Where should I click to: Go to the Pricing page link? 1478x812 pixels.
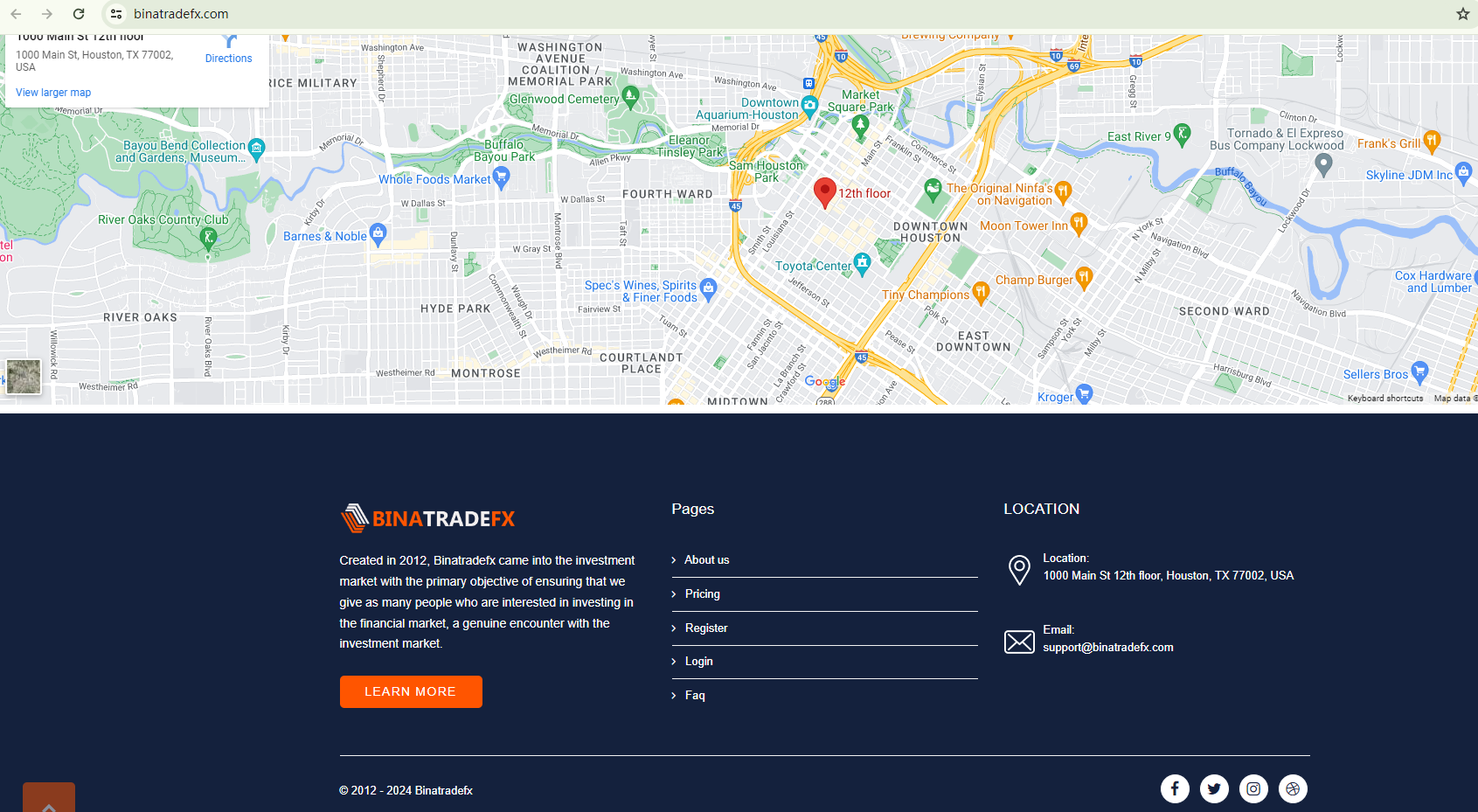tap(703, 594)
